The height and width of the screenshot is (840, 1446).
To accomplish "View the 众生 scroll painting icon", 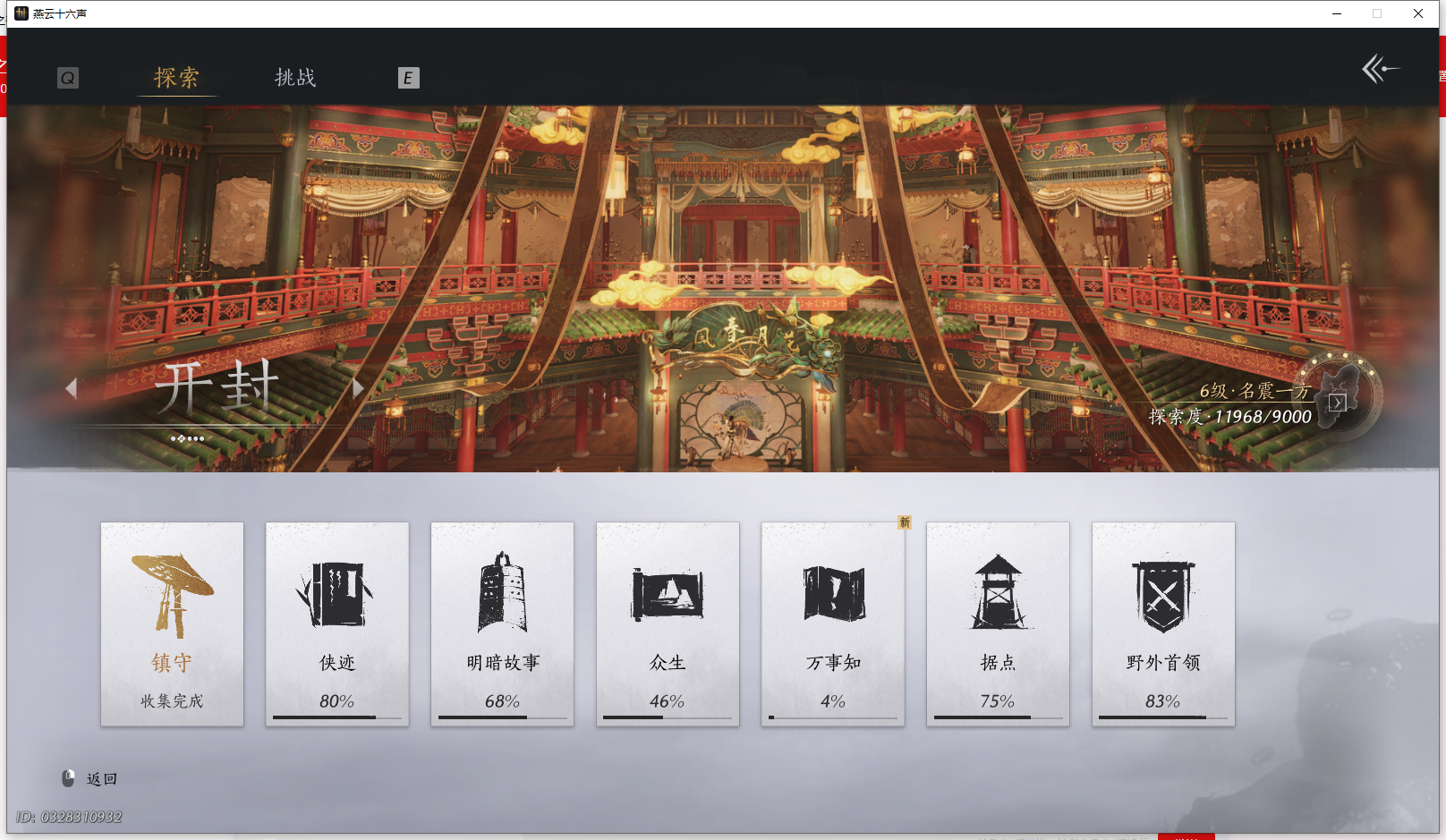I will (x=668, y=590).
